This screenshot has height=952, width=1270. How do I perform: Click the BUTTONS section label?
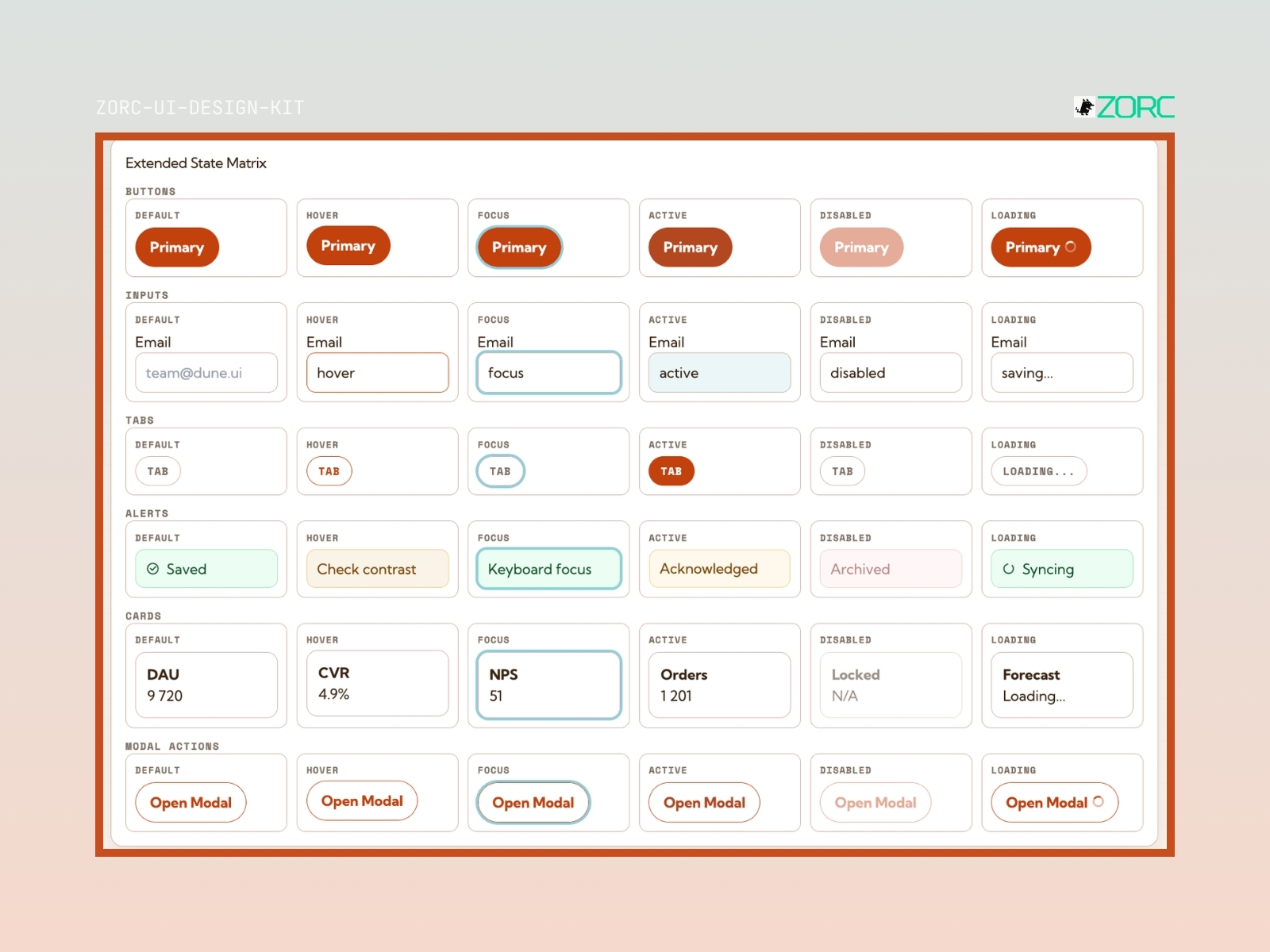pyautogui.click(x=151, y=191)
